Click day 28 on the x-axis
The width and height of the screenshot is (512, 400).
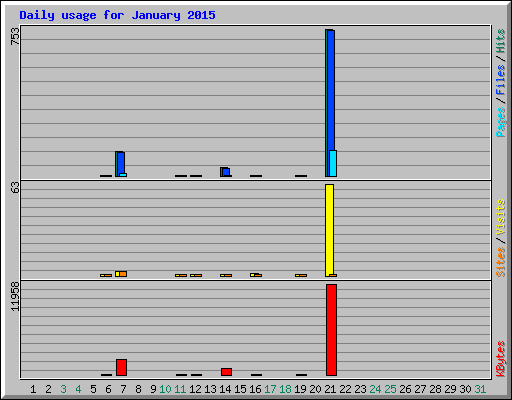(435, 389)
